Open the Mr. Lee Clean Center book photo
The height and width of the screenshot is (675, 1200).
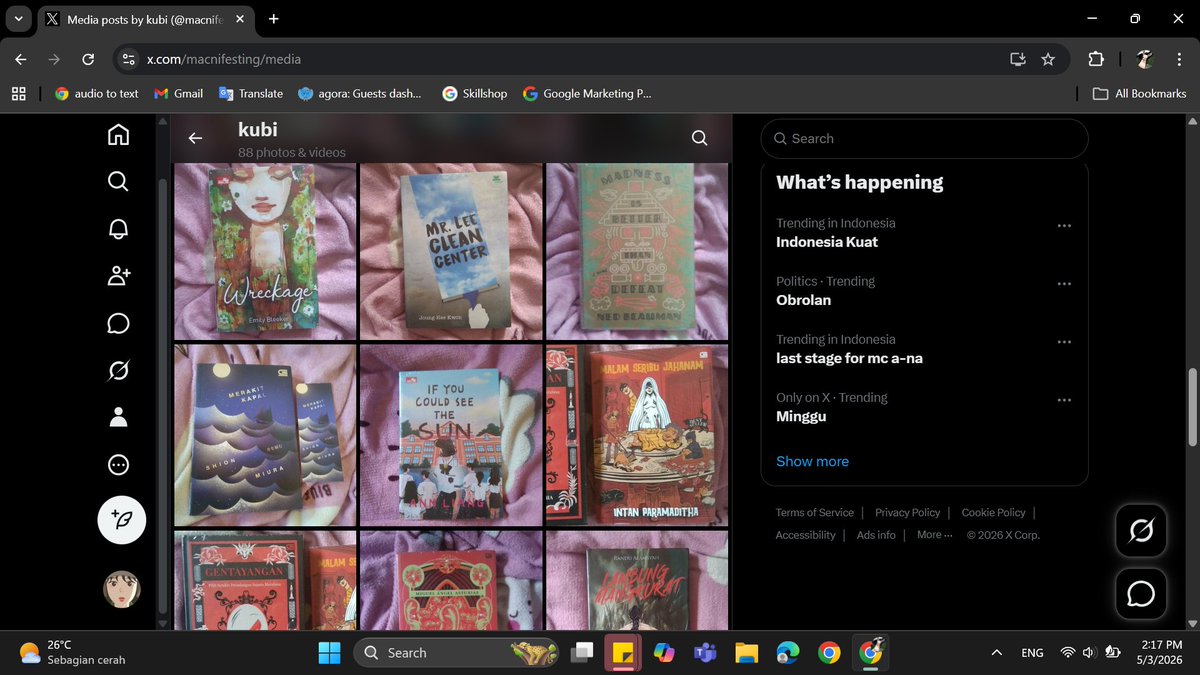pyautogui.click(x=451, y=252)
